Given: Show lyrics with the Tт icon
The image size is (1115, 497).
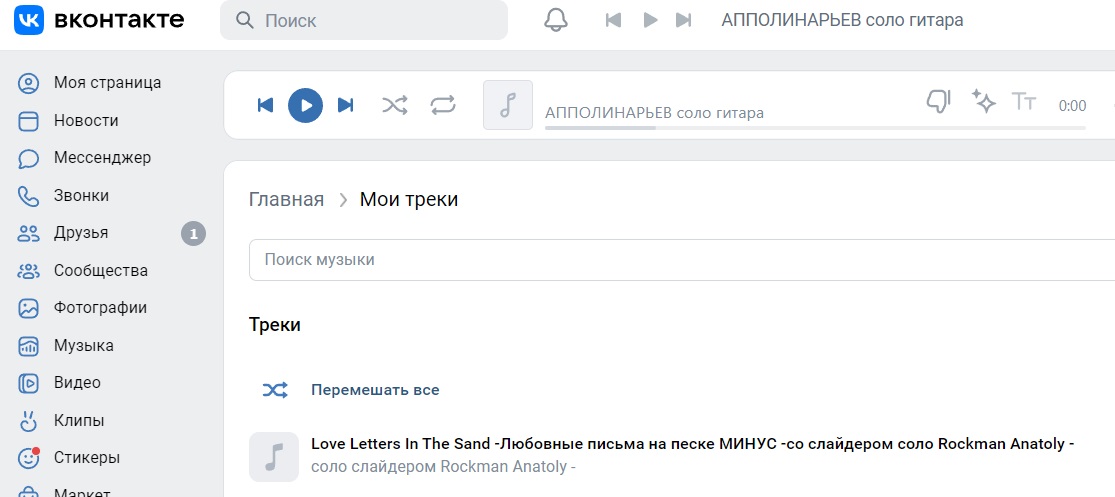Looking at the screenshot, I should click(x=1024, y=102).
